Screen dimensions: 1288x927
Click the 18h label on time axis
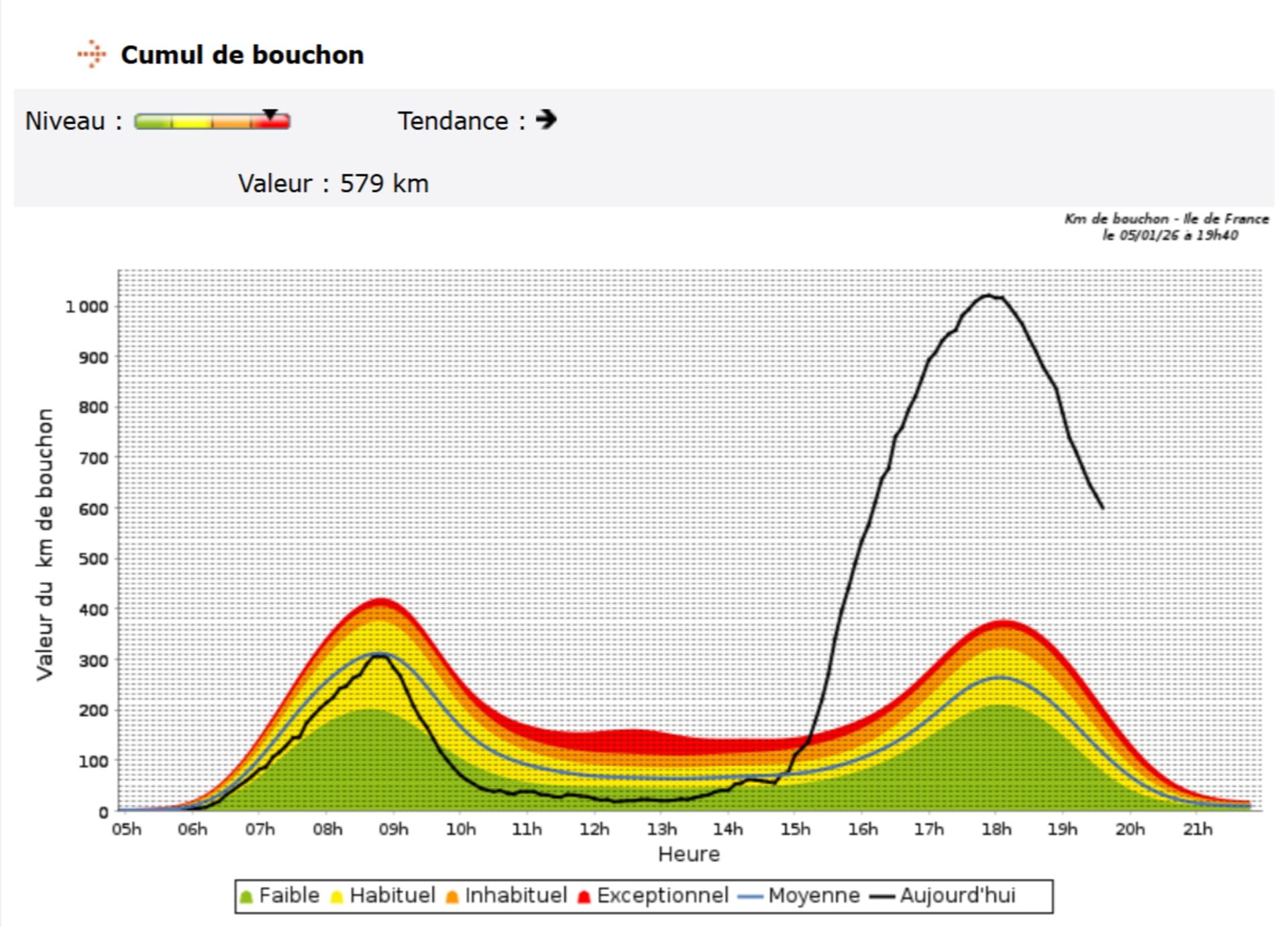coord(996,830)
